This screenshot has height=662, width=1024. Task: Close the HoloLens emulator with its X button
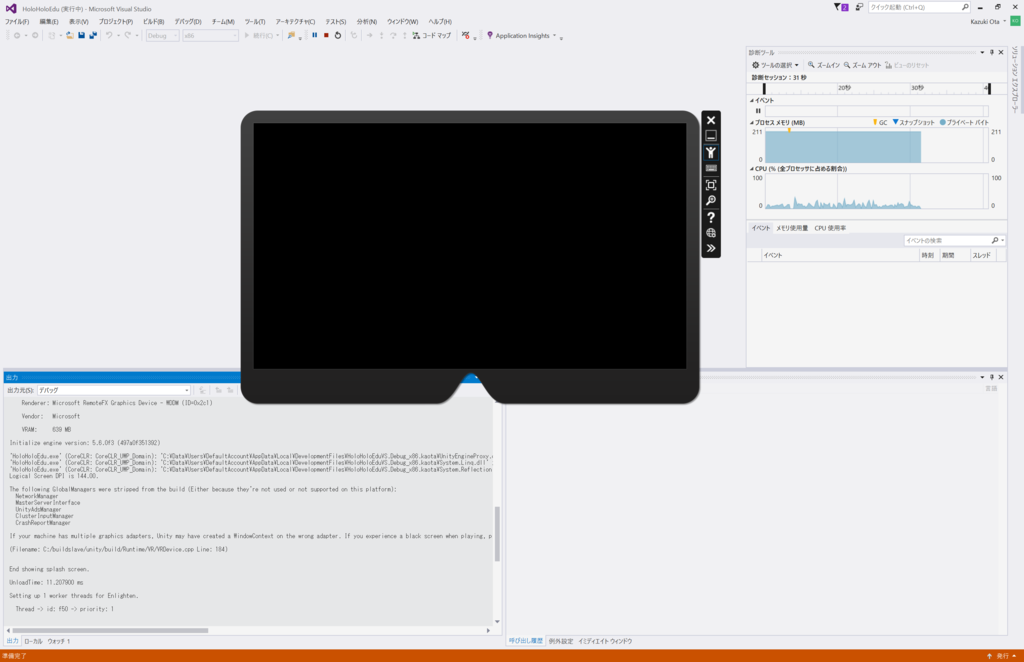[x=711, y=120]
